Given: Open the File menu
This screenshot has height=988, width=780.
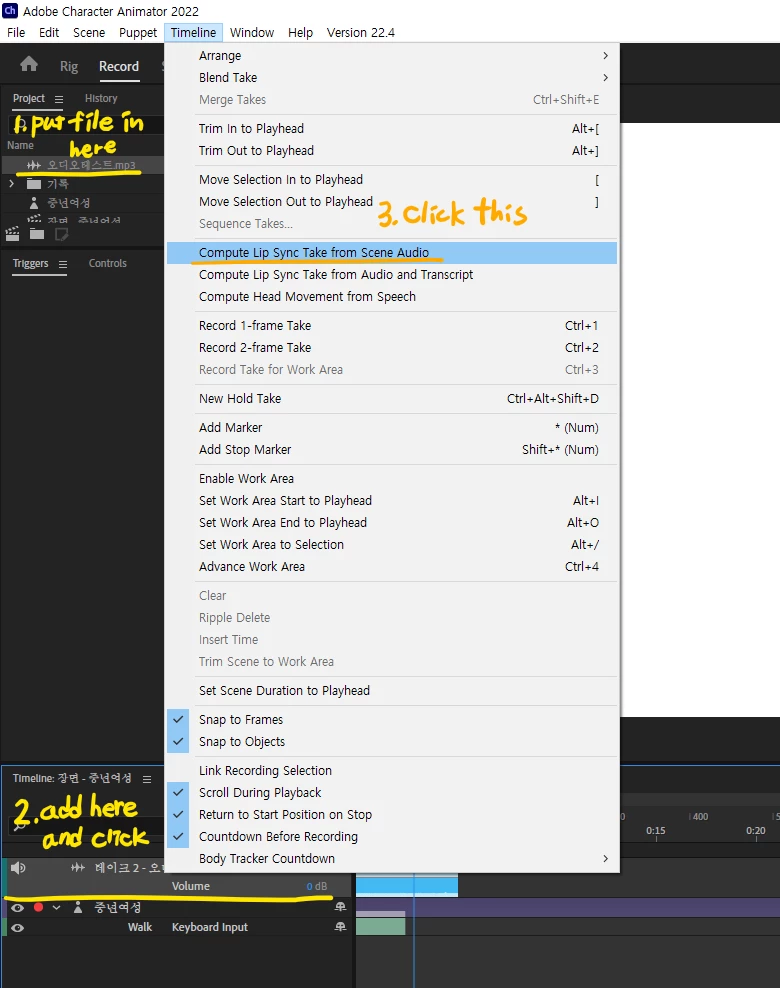Looking at the screenshot, I should [16, 32].
